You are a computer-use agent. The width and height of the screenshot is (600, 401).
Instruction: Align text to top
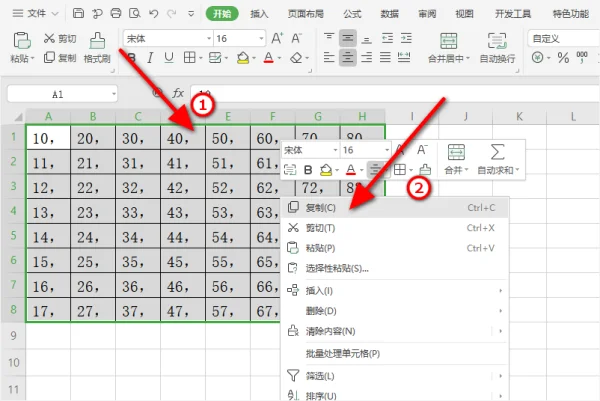coord(329,38)
